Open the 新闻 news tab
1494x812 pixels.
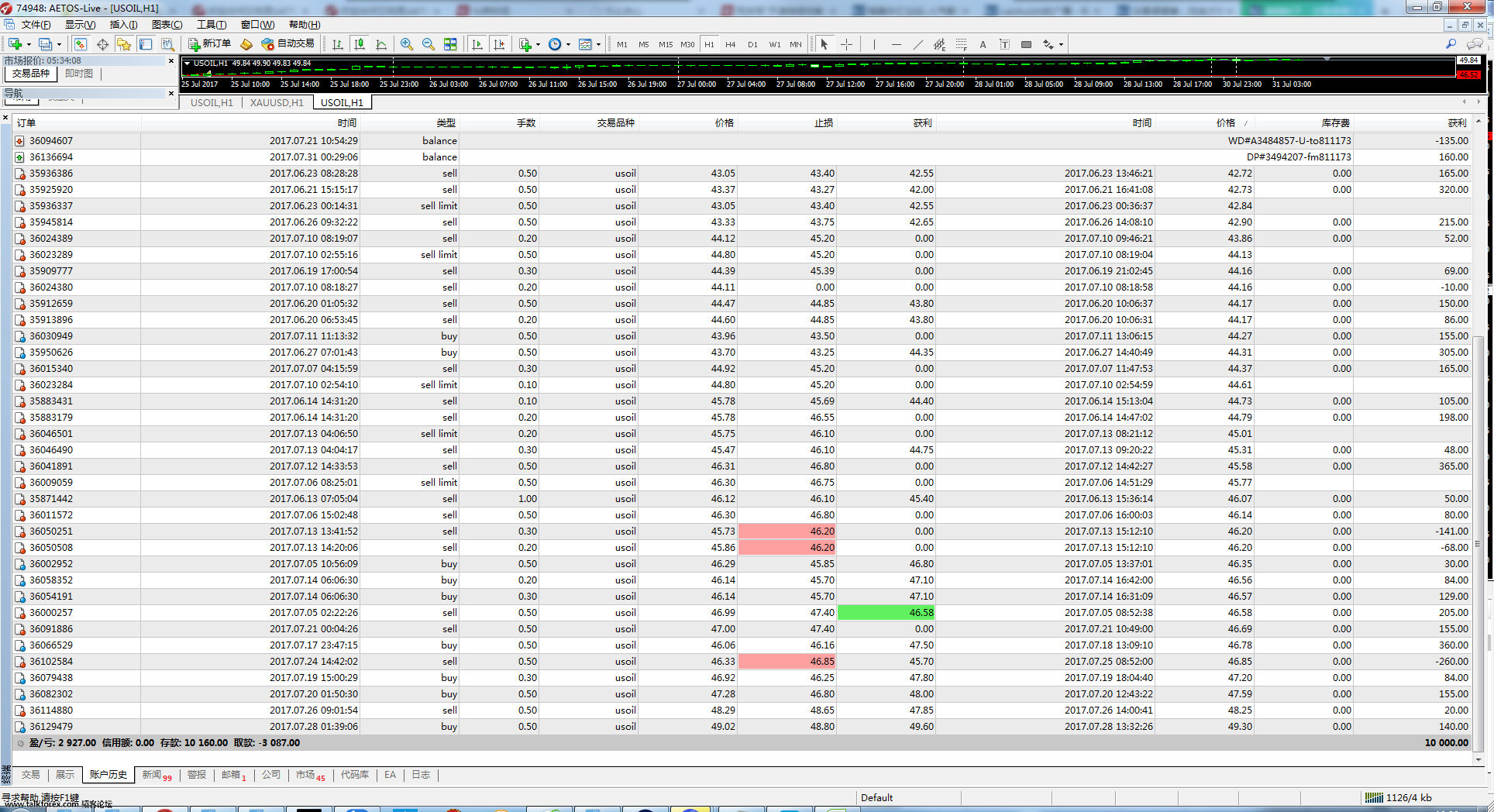(157, 775)
